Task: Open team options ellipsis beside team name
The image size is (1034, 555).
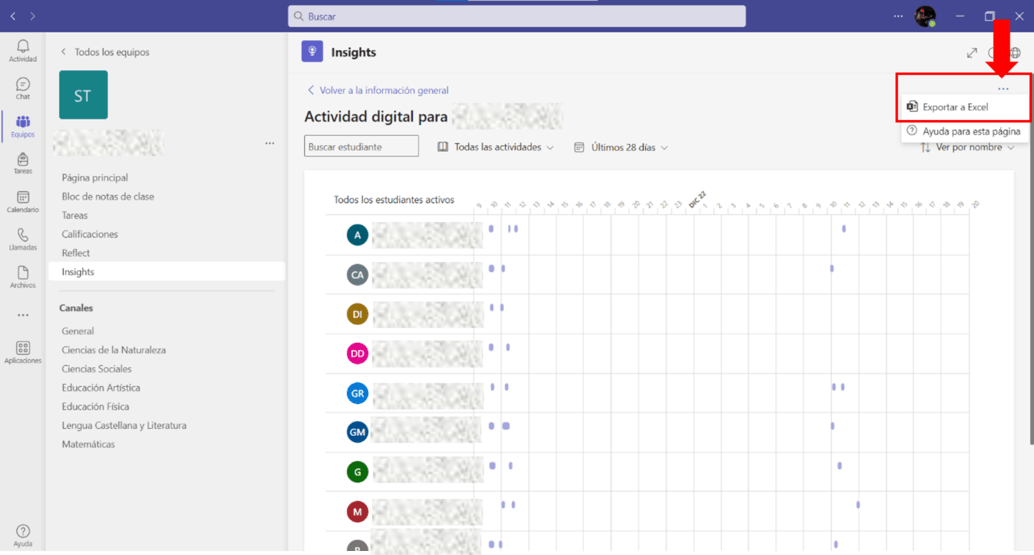Action: 270,143
